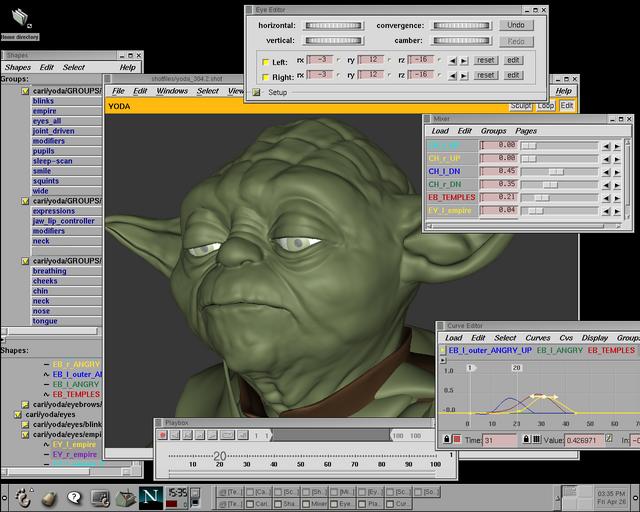Open the Curves menu in Curve Editor
The width and height of the screenshot is (640, 512).
(538, 338)
